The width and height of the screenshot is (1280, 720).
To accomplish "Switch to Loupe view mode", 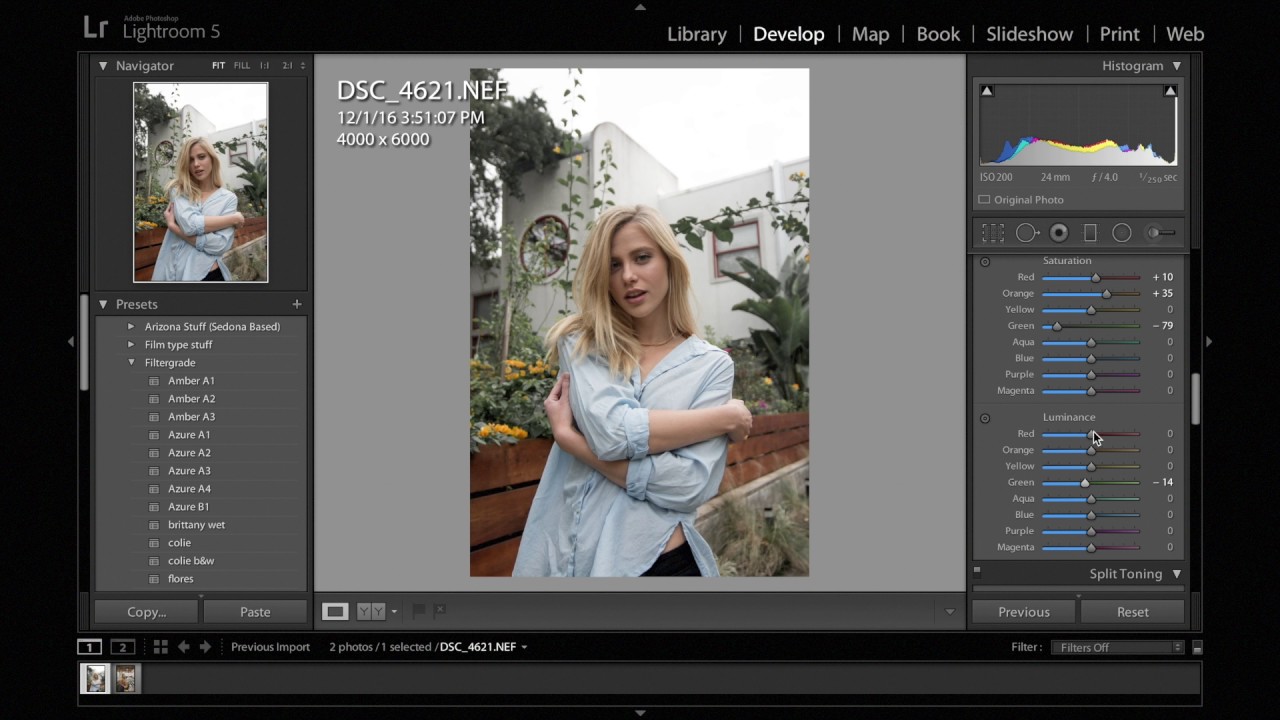I will 335,611.
